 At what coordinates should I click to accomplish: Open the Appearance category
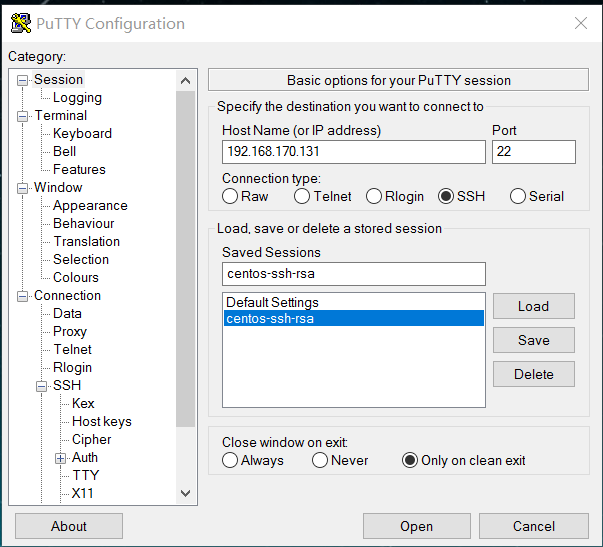90,205
